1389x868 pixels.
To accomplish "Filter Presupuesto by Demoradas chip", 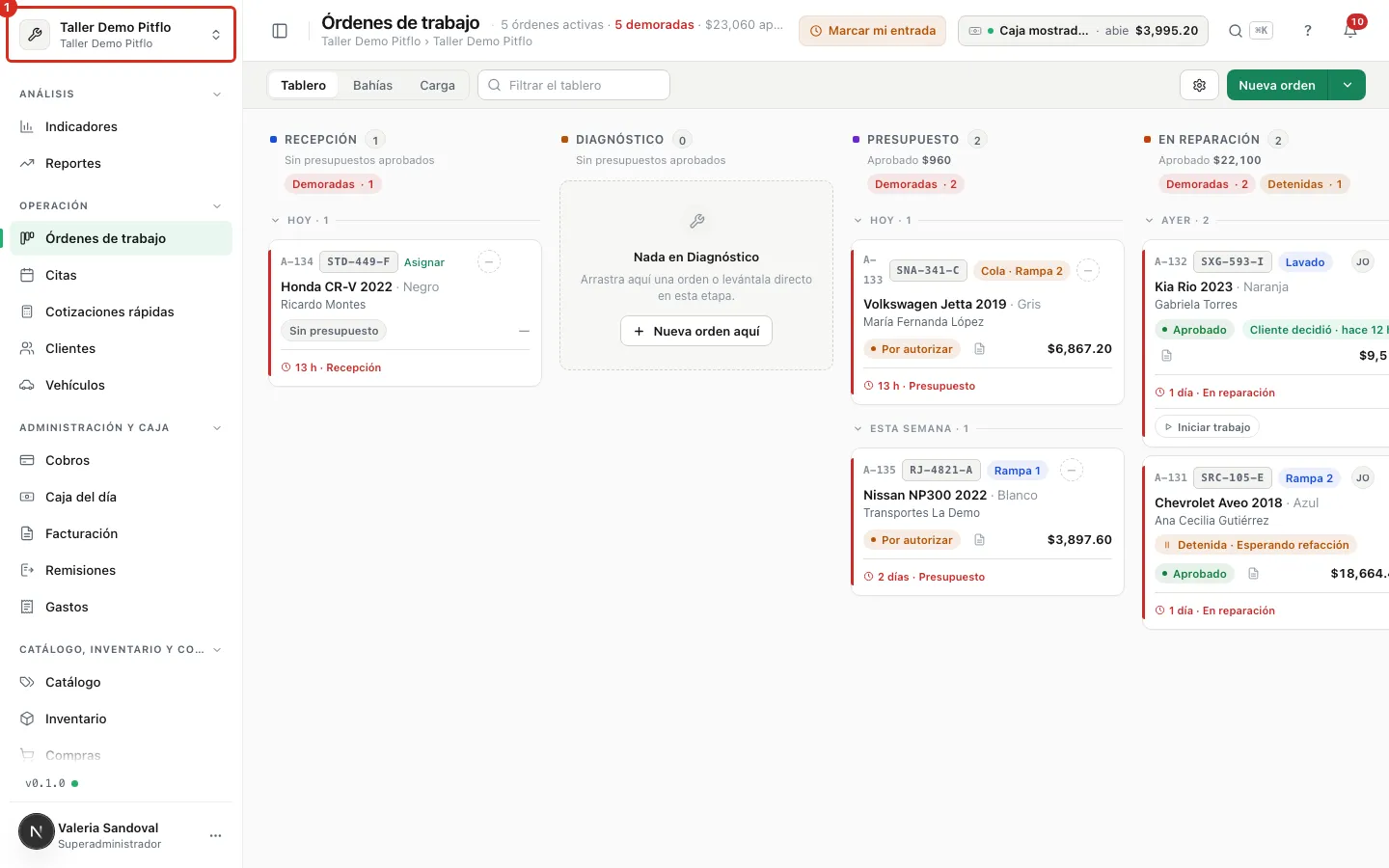I will coord(915,184).
